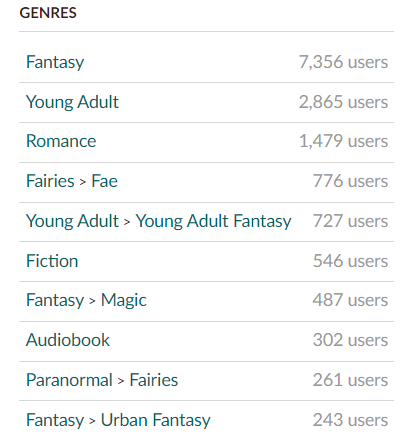Screen dimensions: 410x448
Task: View the 302 users for Audiobook
Action: pos(350,340)
